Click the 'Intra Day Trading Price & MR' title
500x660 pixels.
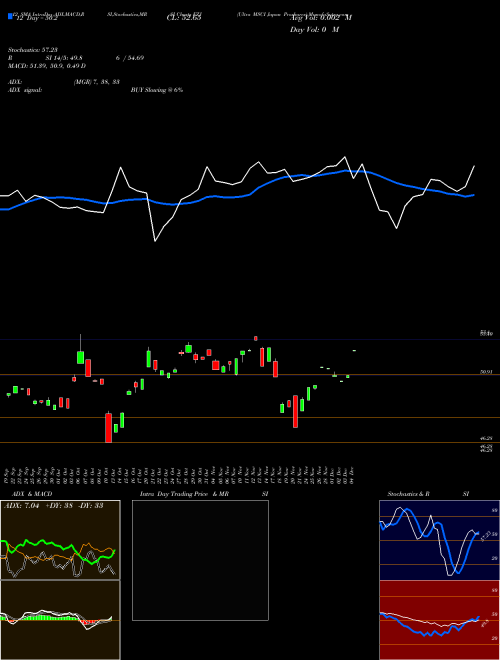[184, 494]
